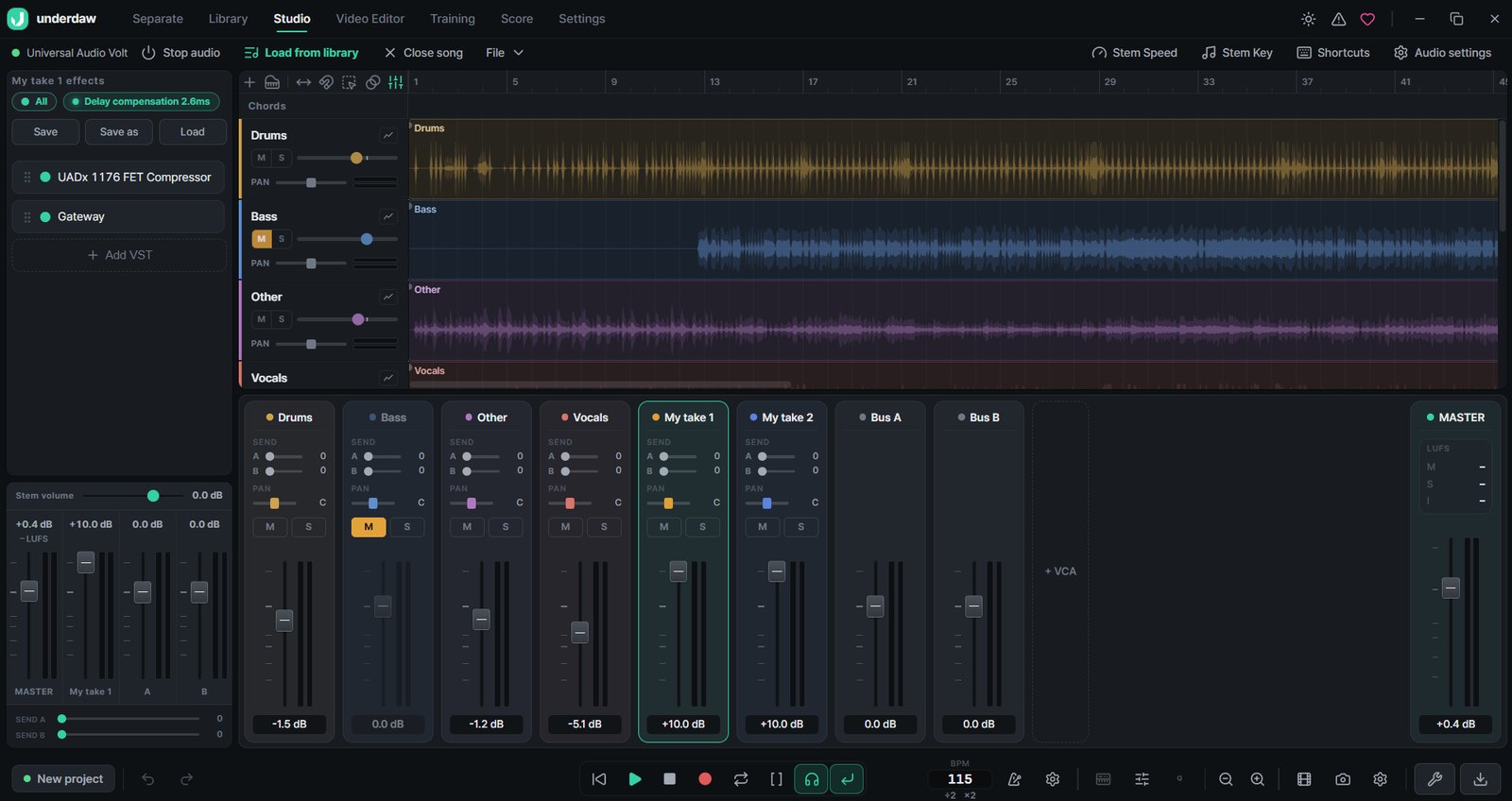The width and height of the screenshot is (1512, 801).
Task: Toggle Delay compensation 2.6ms
Action: [x=141, y=101]
